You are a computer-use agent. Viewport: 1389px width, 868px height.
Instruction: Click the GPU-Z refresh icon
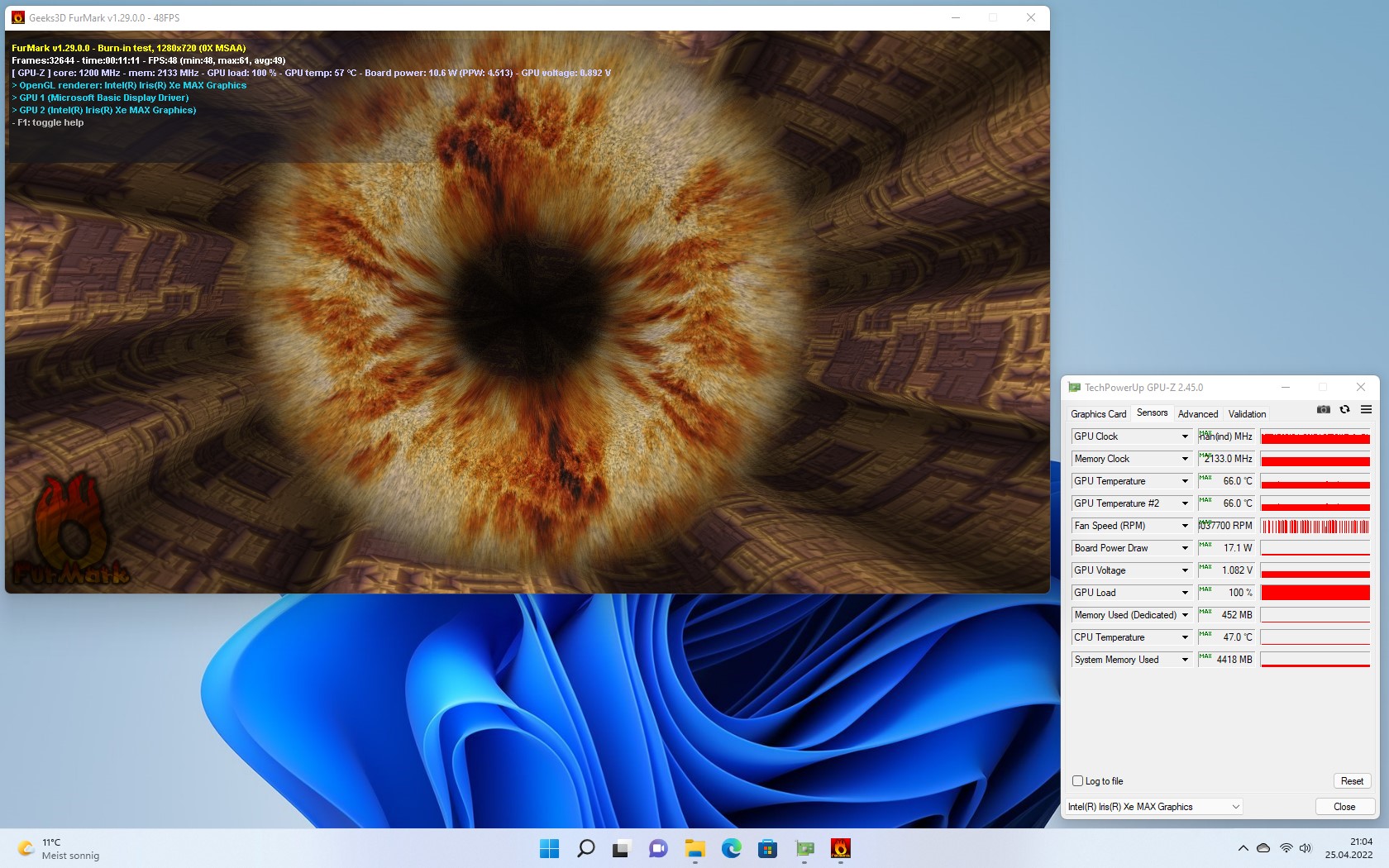point(1344,409)
